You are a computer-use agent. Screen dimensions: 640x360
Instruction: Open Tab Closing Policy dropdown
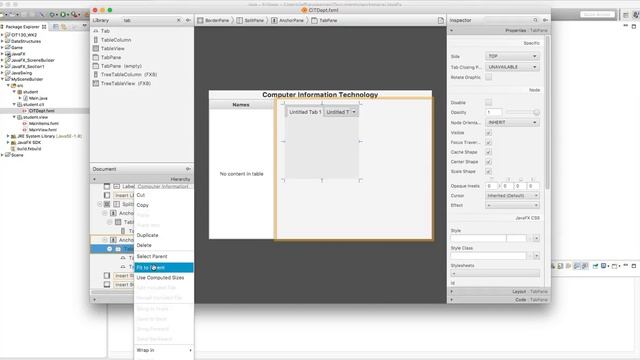[x=512, y=67]
